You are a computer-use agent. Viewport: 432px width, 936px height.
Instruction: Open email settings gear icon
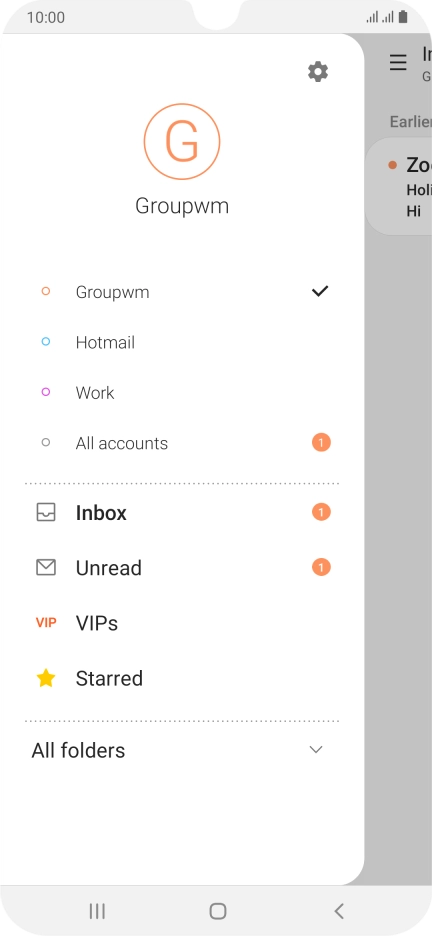click(x=317, y=72)
